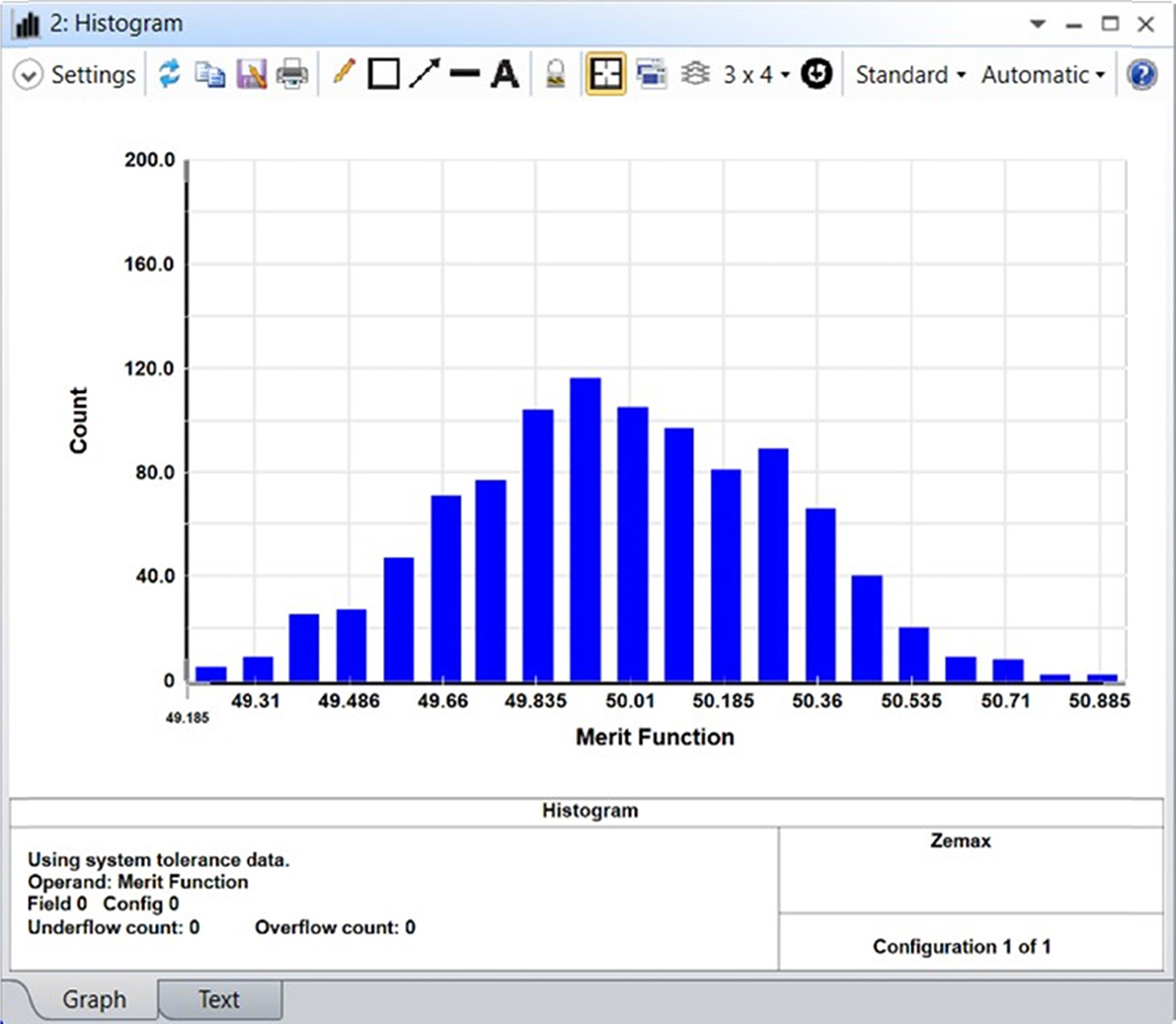Click the Save As image icon
The height and width of the screenshot is (1024, 1176).
point(251,74)
